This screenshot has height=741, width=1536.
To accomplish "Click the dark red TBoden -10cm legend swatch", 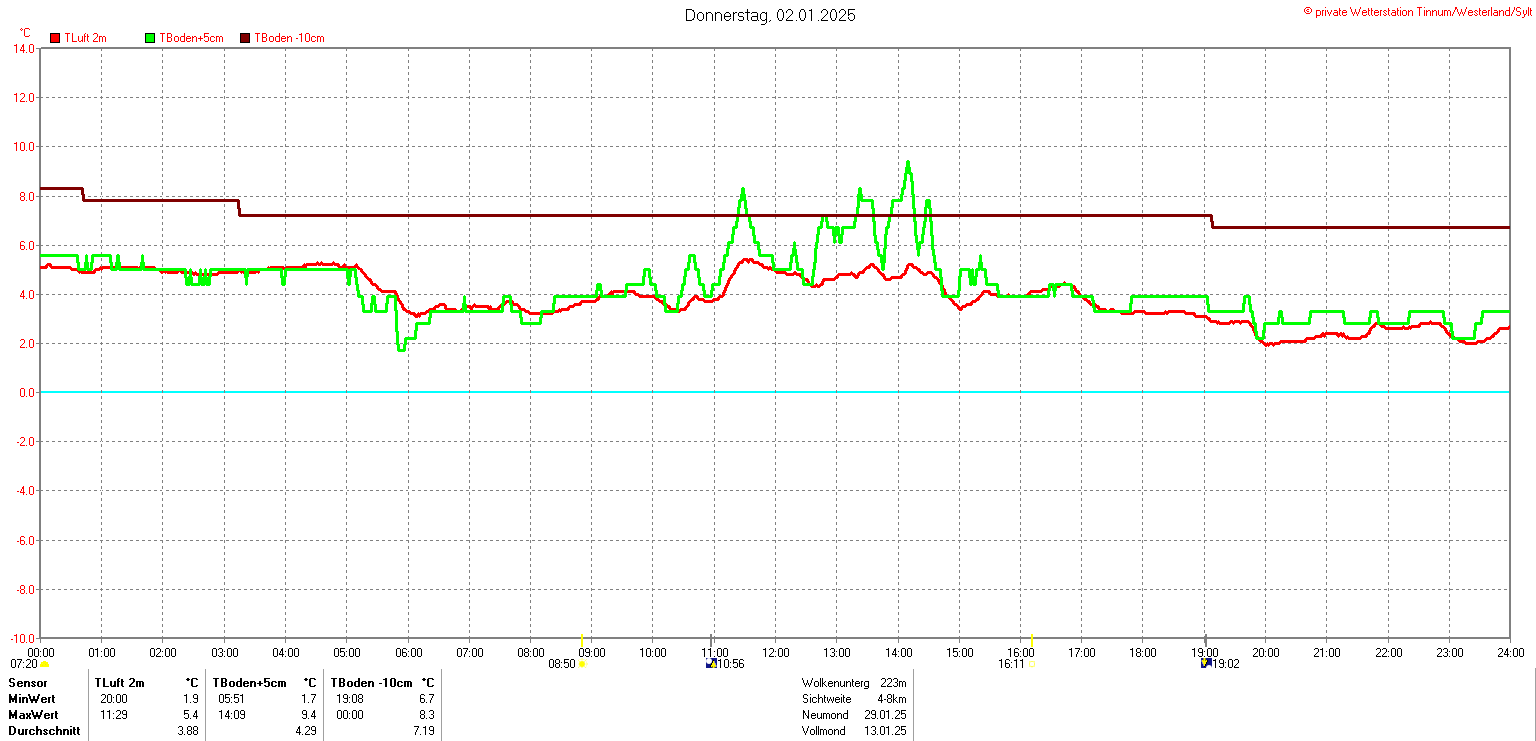I will pos(245,38).
